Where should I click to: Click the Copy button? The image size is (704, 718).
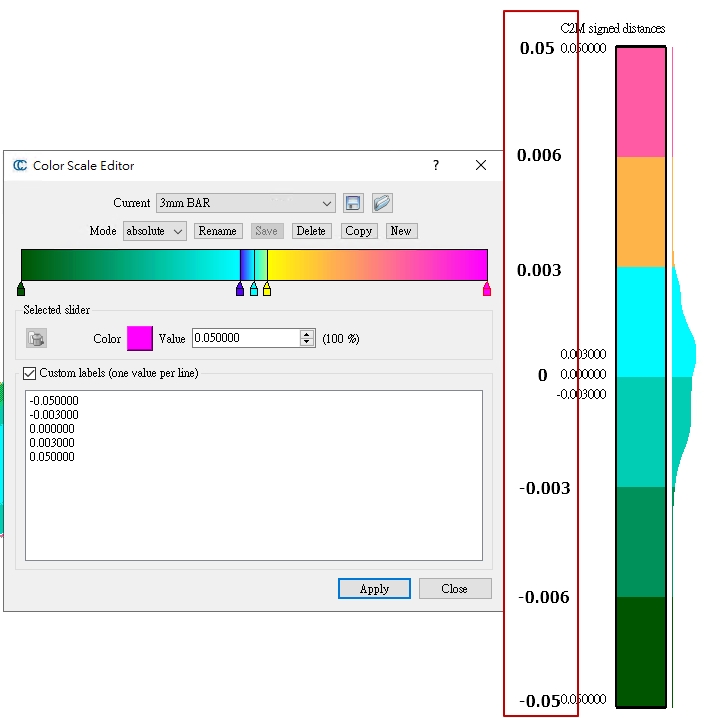358,231
